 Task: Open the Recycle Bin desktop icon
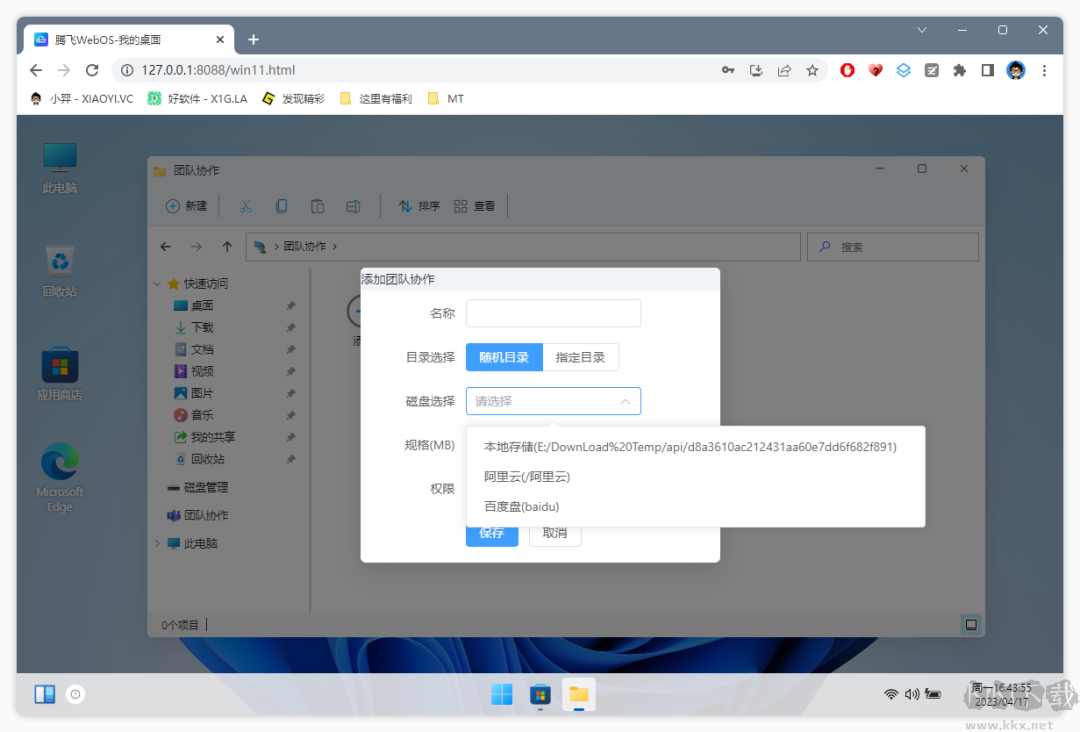(60, 271)
